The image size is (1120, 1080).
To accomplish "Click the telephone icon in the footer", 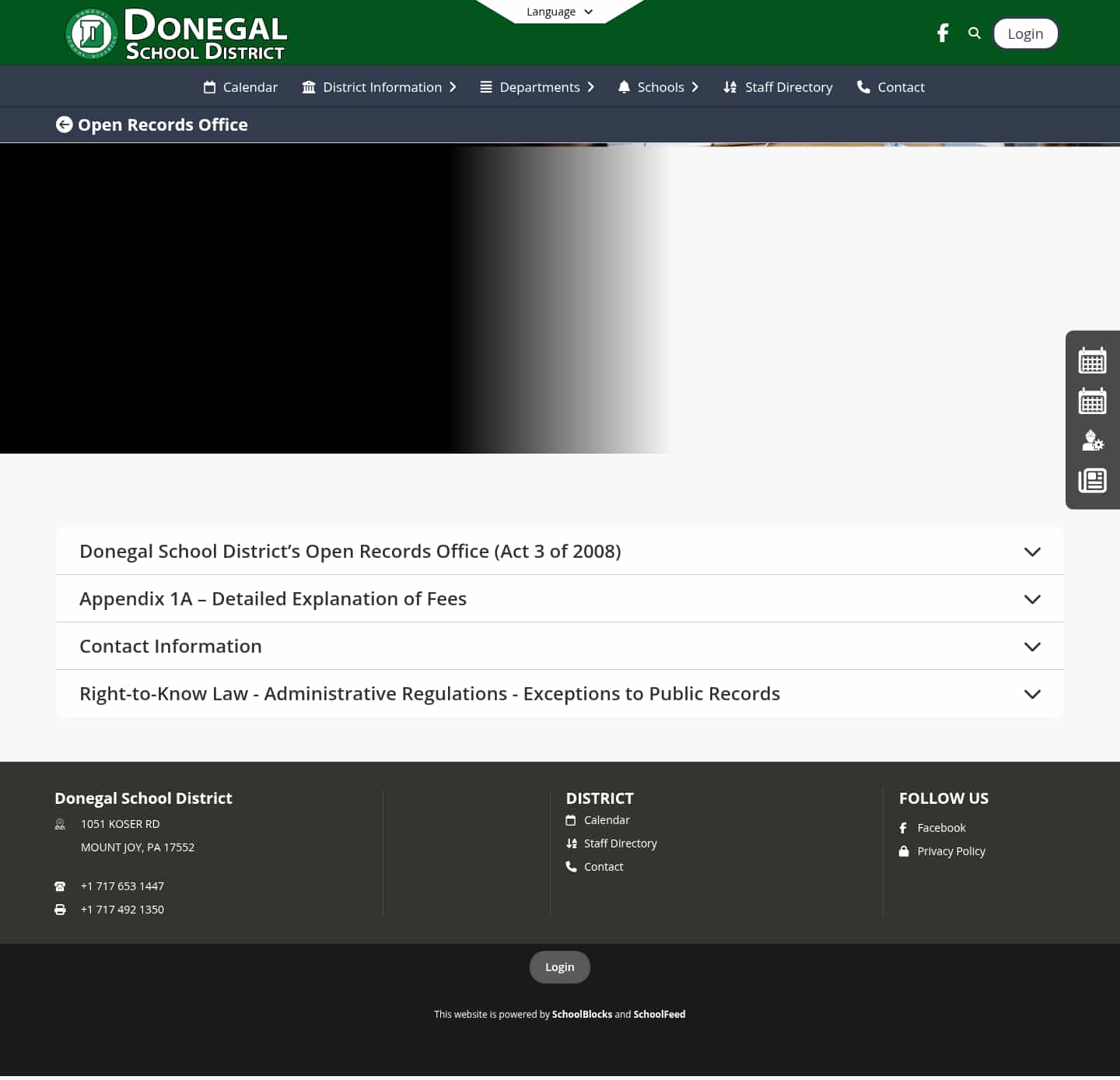I will [x=60, y=886].
